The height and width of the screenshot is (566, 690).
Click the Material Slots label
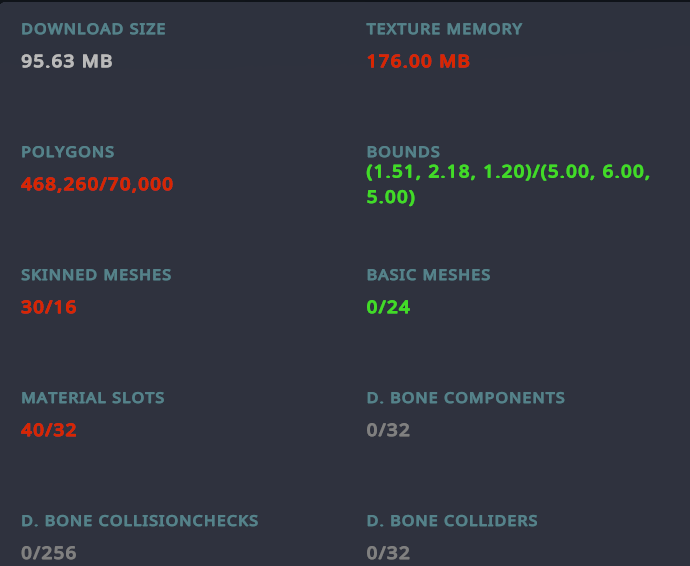pyautogui.click(x=92, y=397)
